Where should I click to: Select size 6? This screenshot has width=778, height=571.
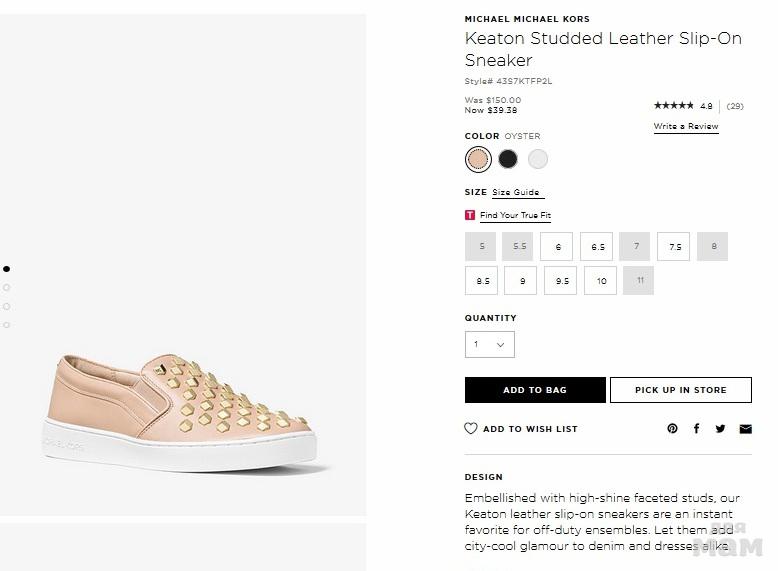tap(557, 247)
